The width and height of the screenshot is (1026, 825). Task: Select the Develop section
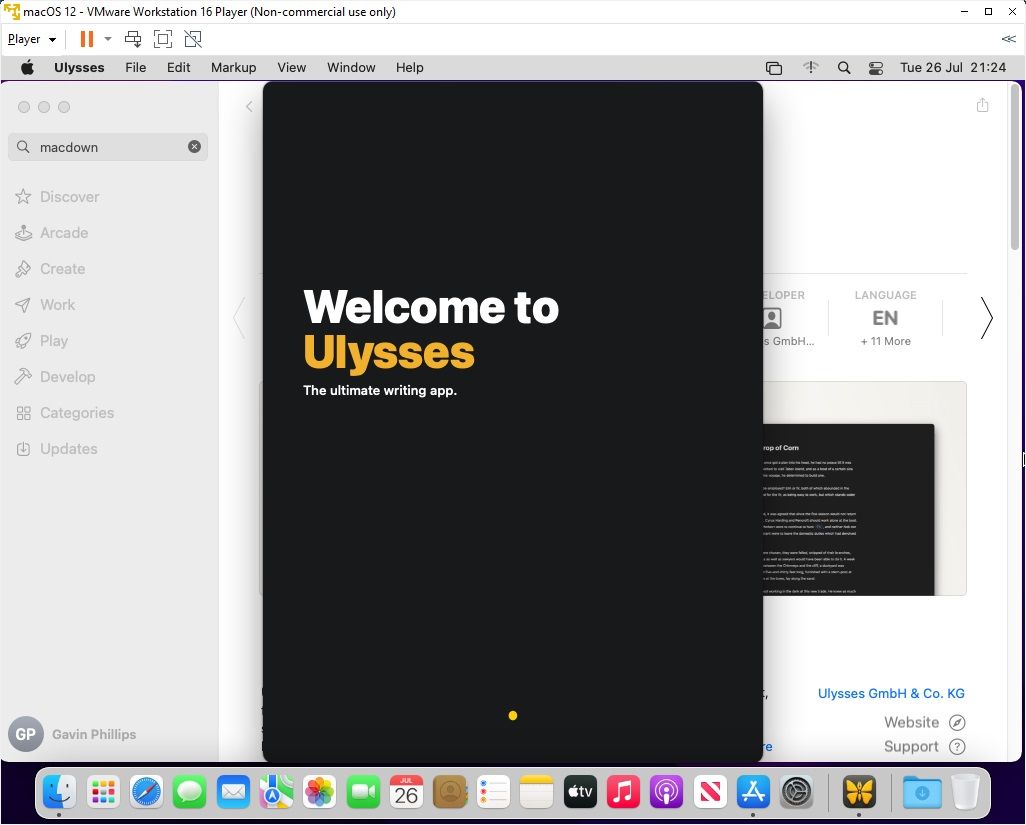(67, 376)
